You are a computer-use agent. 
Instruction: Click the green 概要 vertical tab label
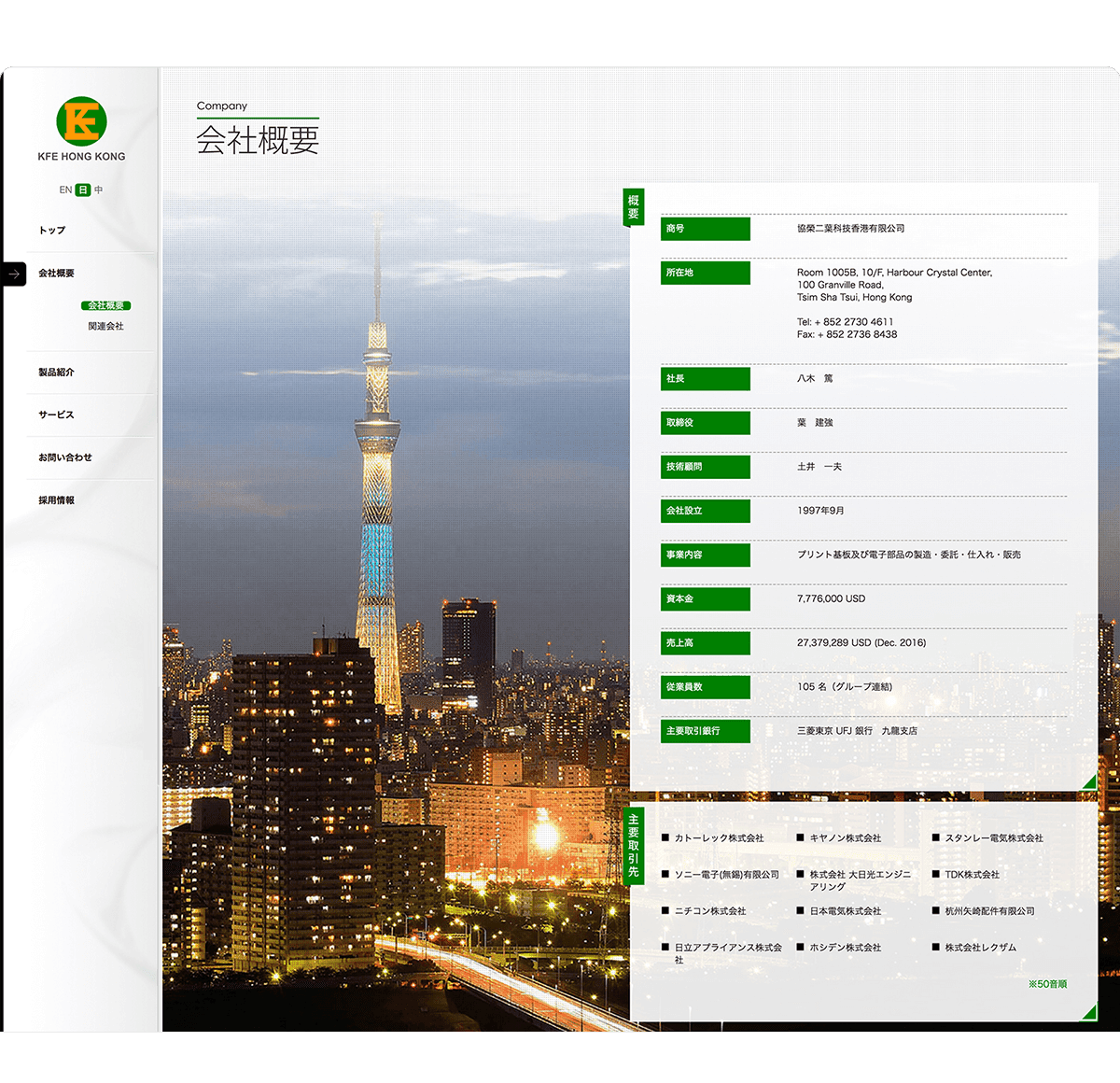633,206
